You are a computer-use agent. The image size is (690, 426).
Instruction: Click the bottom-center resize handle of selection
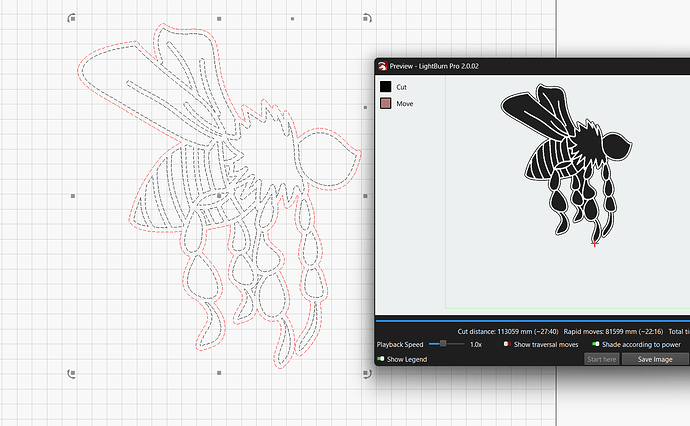coord(219,374)
